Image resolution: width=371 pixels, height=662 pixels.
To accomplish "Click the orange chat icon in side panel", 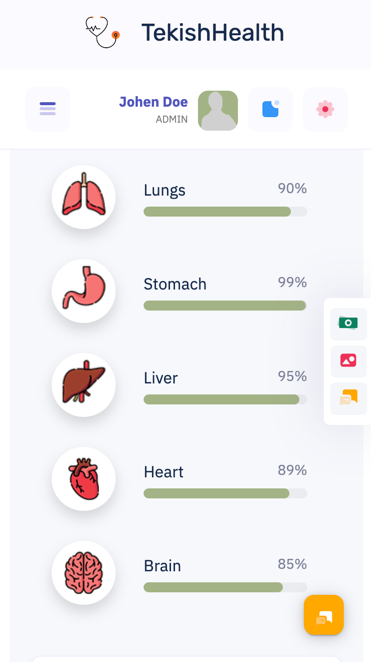I will coord(349,398).
